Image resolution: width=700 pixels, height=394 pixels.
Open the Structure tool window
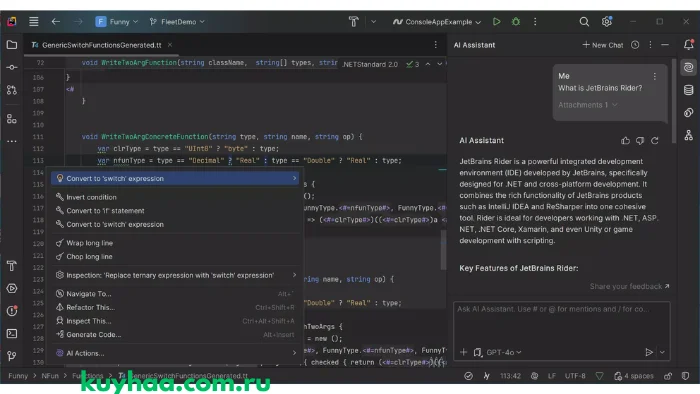pos(12,119)
